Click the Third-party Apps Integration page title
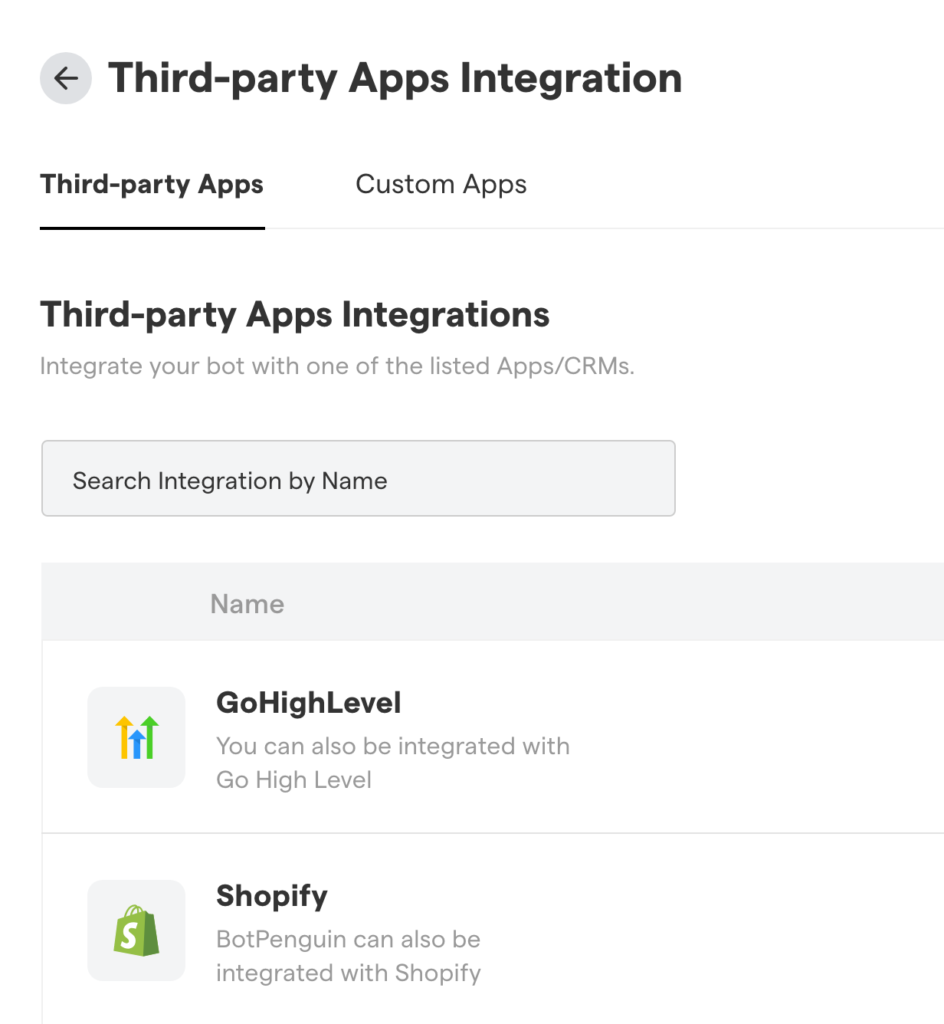The image size is (944, 1024). coord(395,78)
